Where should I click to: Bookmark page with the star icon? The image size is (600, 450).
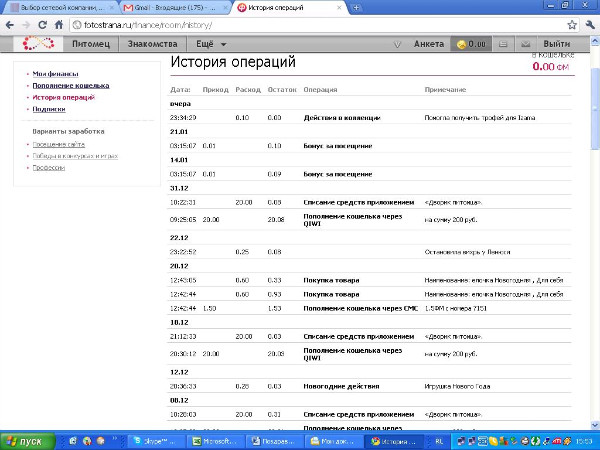pyautogui.click(x=570, y=25)
